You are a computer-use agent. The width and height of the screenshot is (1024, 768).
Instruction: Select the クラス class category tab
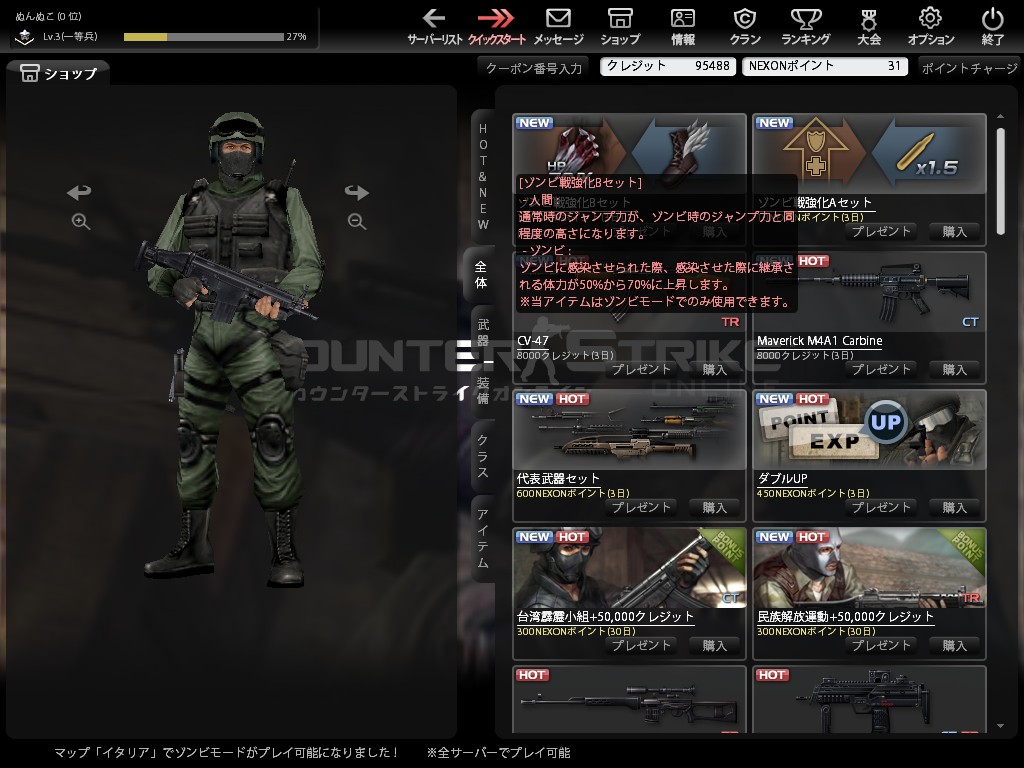tap(483, 455)
